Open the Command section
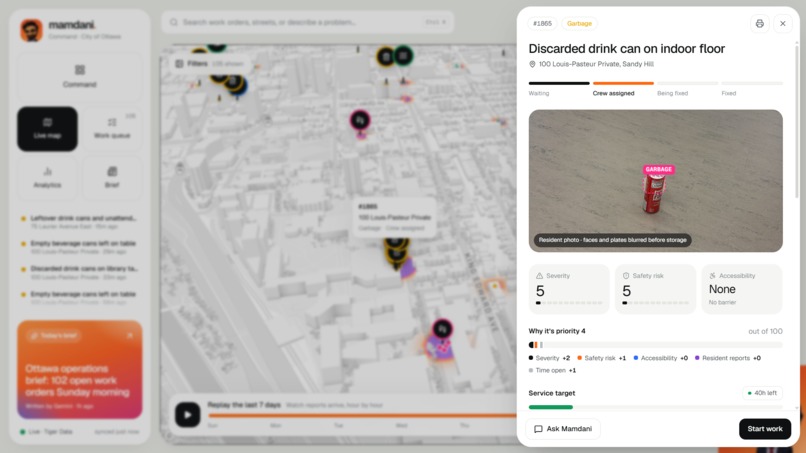Viewport: 806px width, 453px height. [x=80, y=76]
